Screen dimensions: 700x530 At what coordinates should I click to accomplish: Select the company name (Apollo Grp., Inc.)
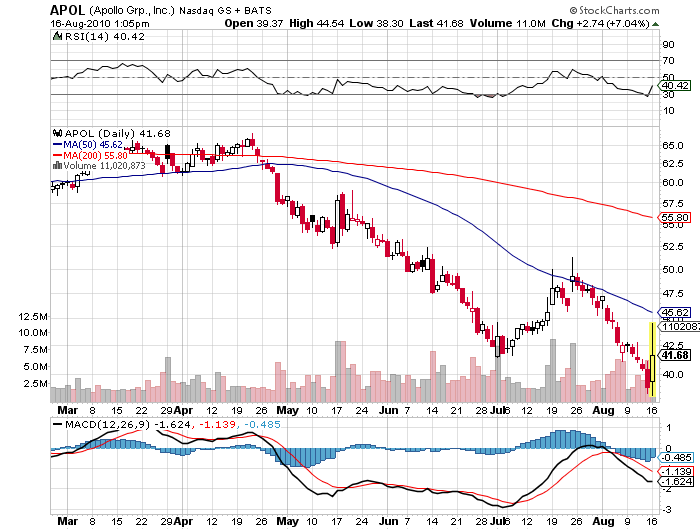point(132,10)
